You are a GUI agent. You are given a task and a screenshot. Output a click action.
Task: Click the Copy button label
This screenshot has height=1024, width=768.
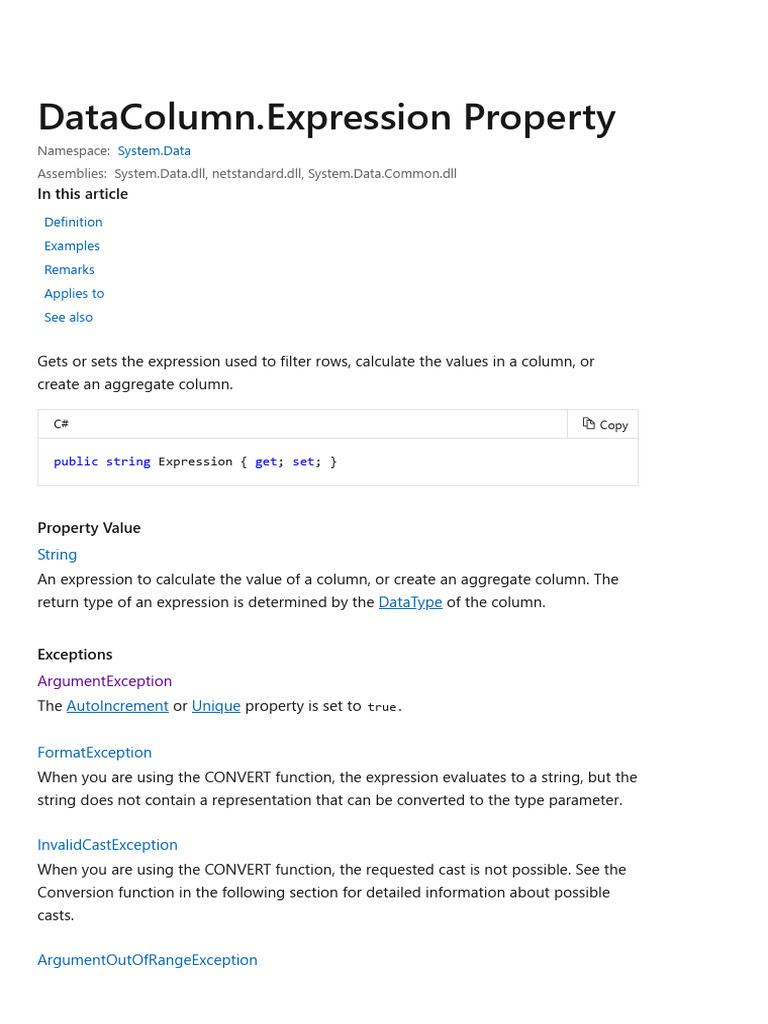click(x=614, y=425)
